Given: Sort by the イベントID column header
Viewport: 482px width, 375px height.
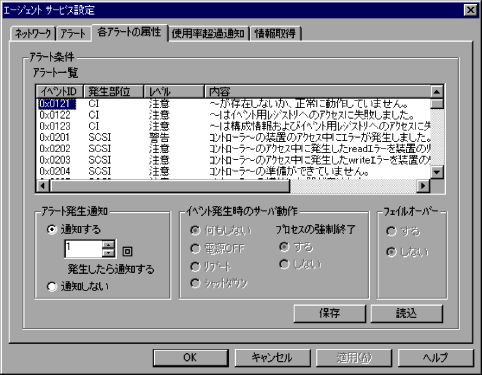Looking at the screenshot, I should (59, 91).
